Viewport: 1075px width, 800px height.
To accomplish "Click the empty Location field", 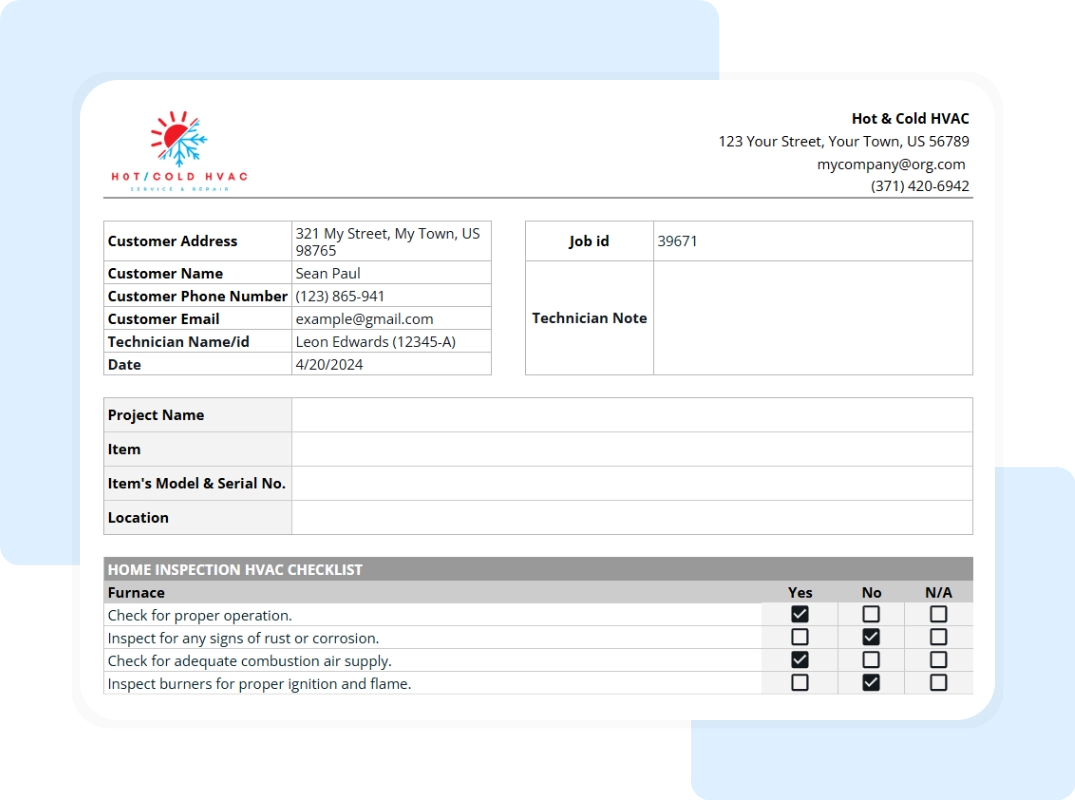I will [630, 517].
